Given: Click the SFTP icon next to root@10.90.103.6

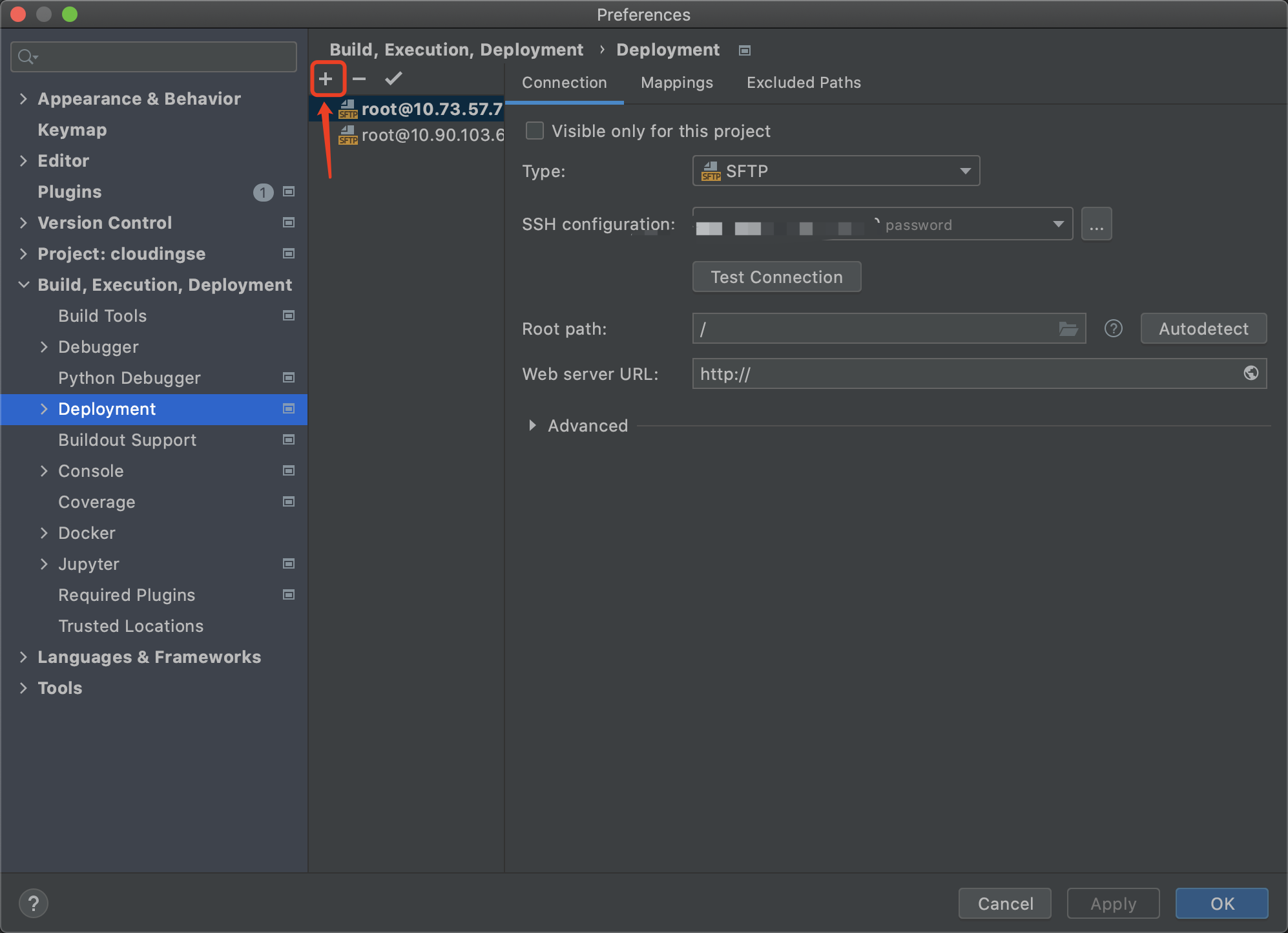Looking at the screenshot, I should 349,136.
